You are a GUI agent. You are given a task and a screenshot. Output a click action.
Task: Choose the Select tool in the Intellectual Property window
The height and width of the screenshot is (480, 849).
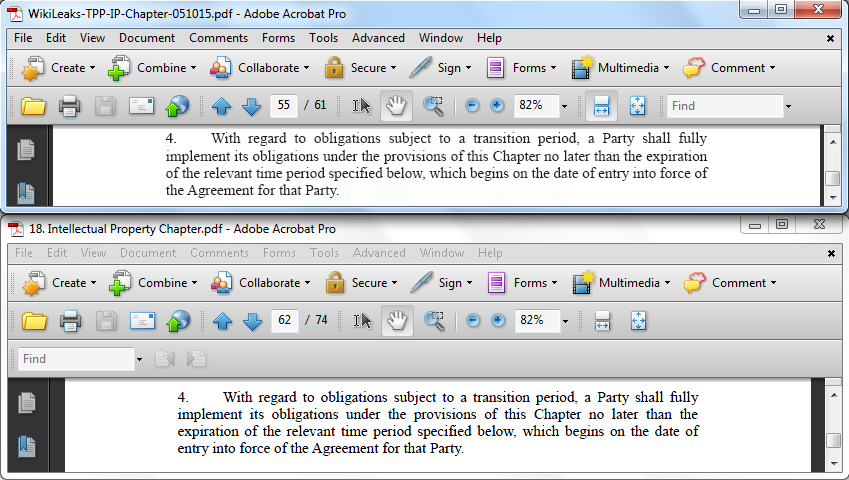(363, 321)
